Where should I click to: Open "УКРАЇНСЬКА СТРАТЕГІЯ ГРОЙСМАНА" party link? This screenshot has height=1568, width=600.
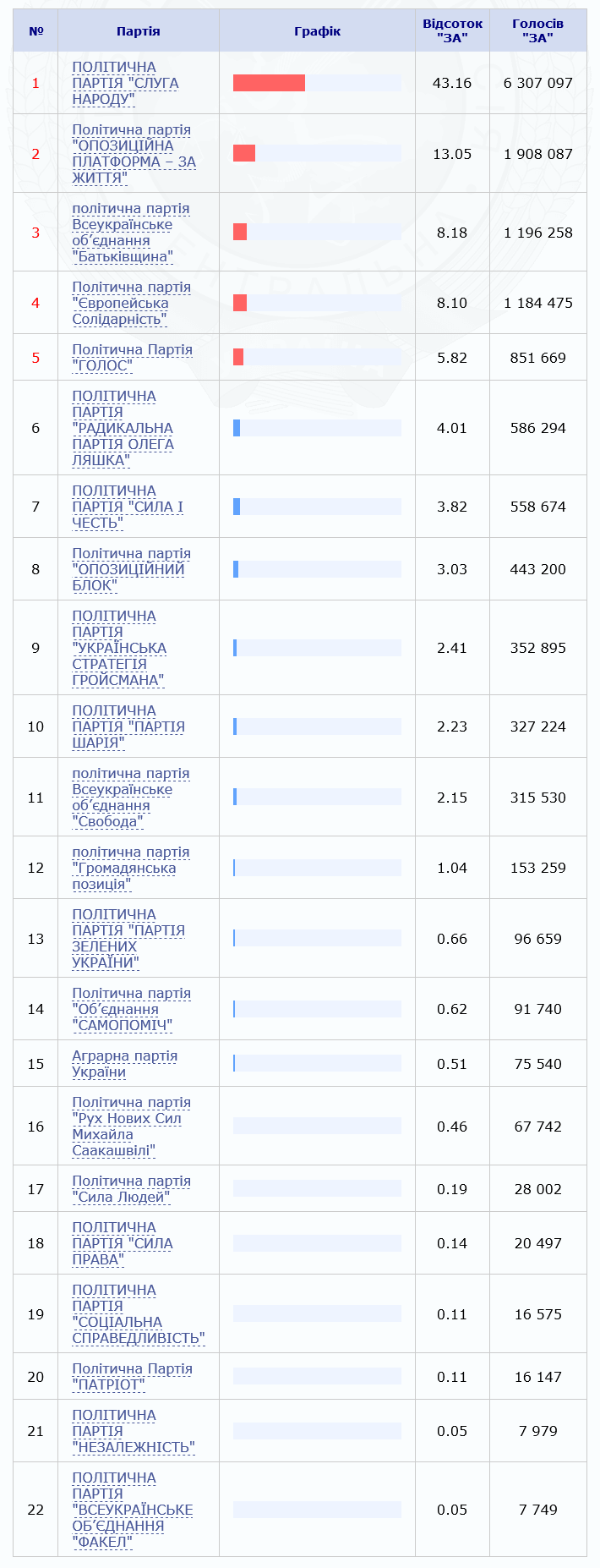tap(119, 648)
